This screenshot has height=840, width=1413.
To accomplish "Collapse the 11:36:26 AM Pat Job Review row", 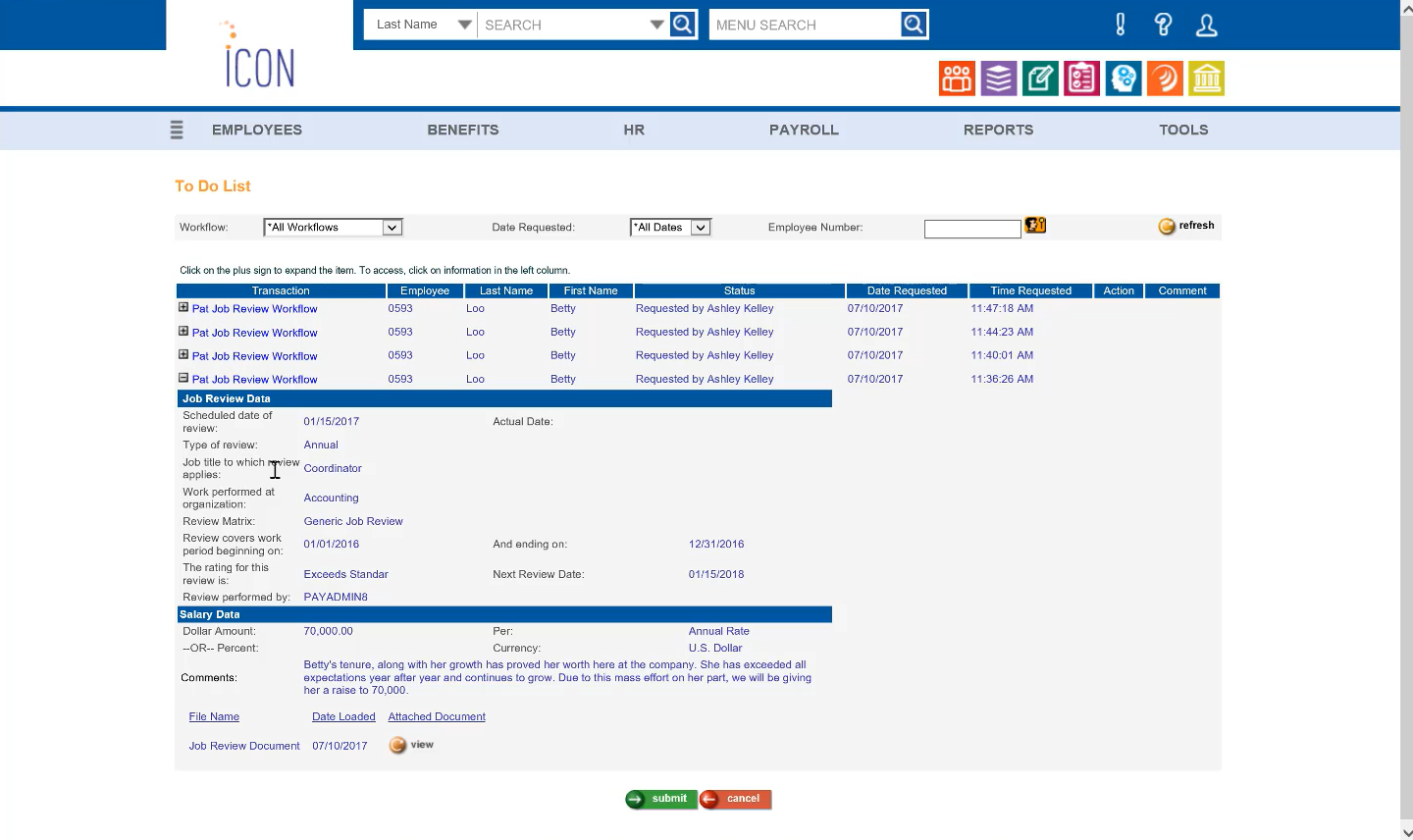I will coord(183,378).
